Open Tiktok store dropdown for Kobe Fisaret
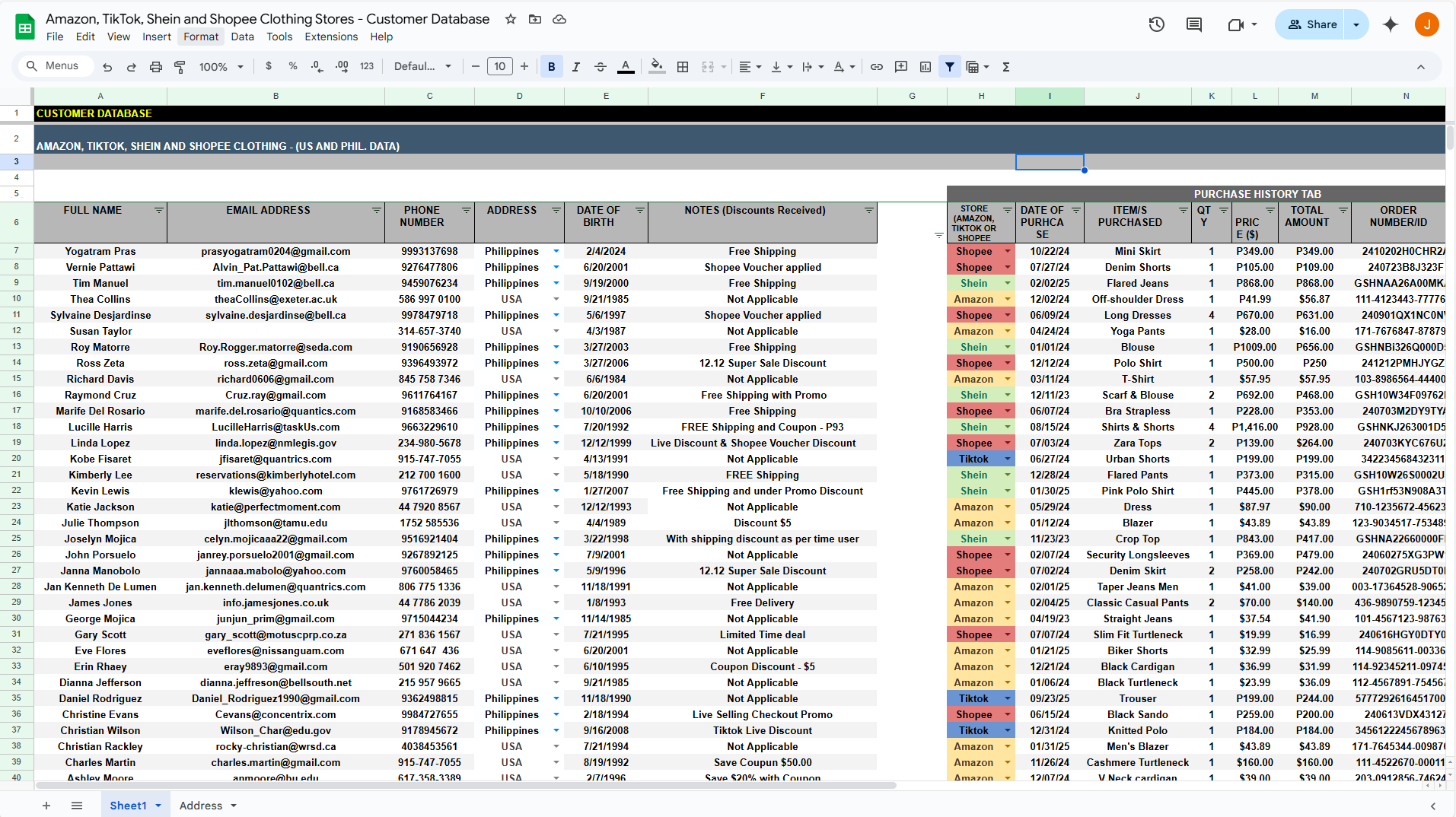The image size is (1456, 817). [1008, 459]
